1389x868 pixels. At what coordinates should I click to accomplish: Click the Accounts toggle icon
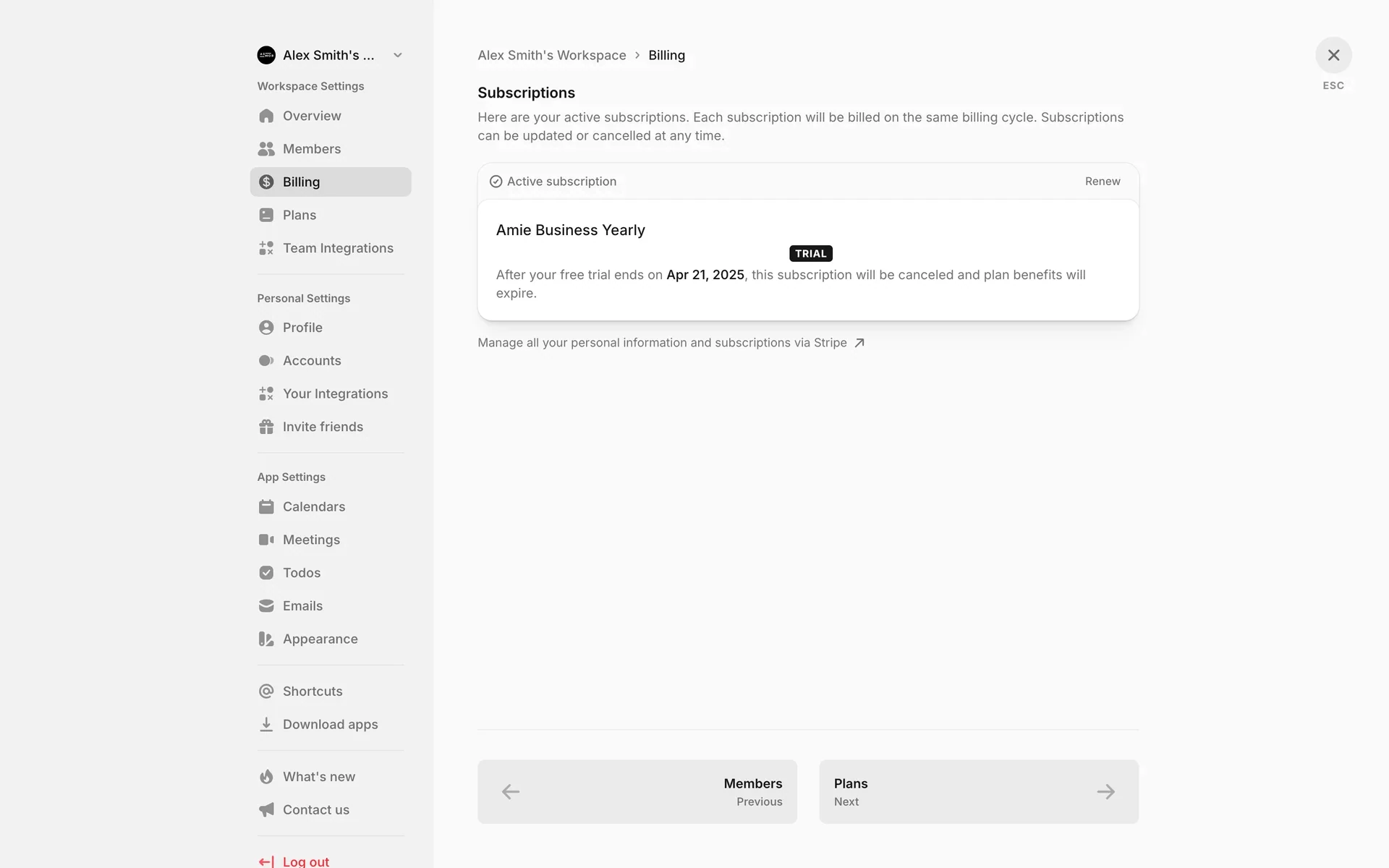coord(266,360)
